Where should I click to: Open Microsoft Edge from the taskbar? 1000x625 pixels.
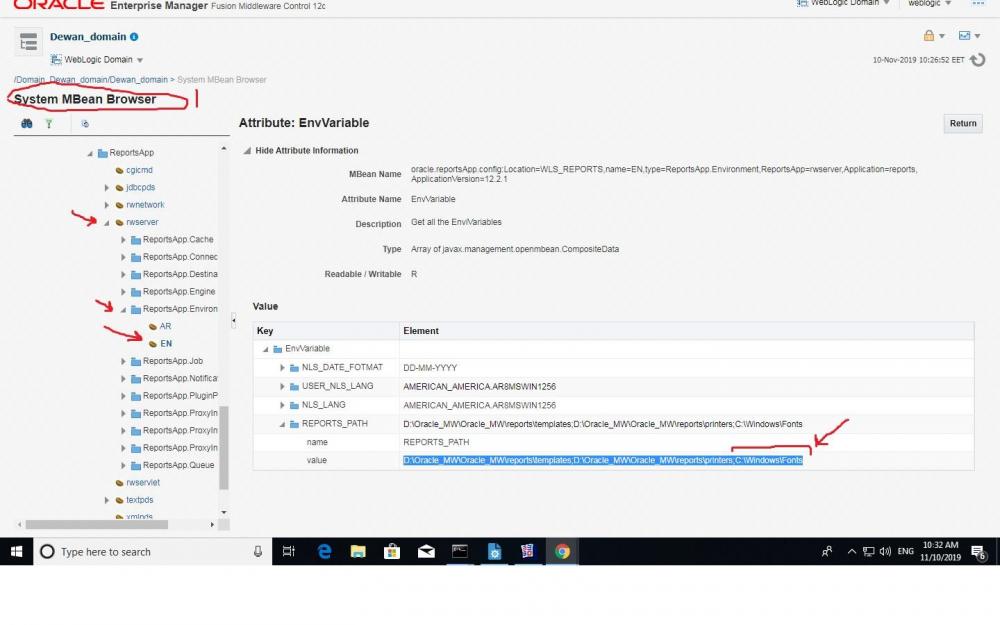324,551
